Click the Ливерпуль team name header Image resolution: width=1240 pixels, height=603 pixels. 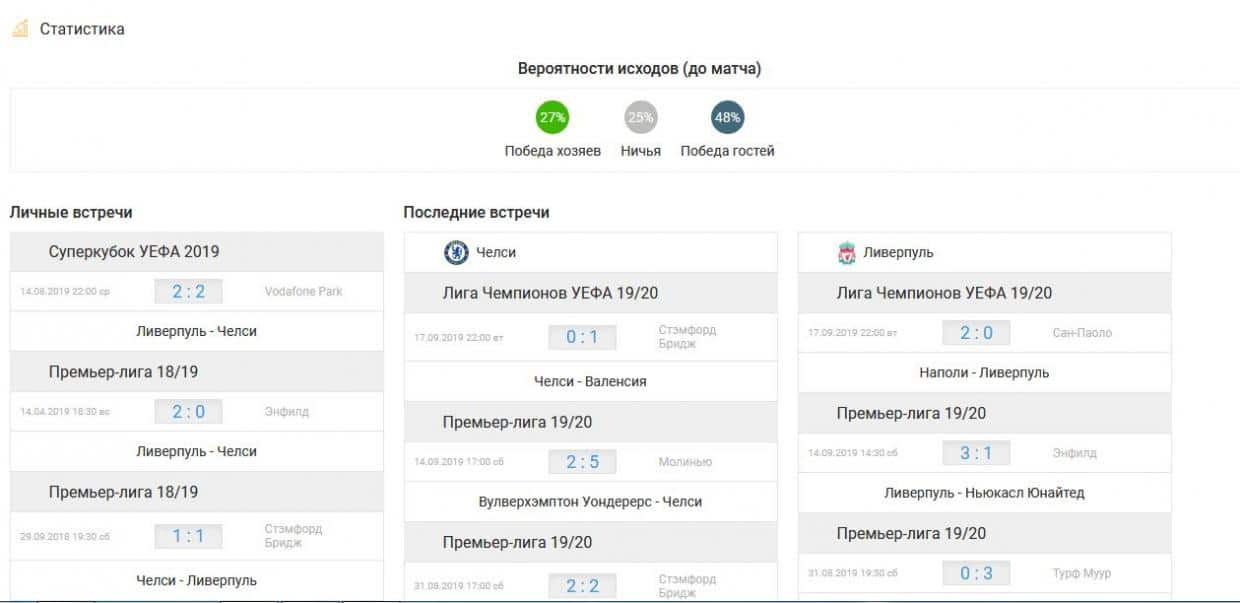(898, 252)
